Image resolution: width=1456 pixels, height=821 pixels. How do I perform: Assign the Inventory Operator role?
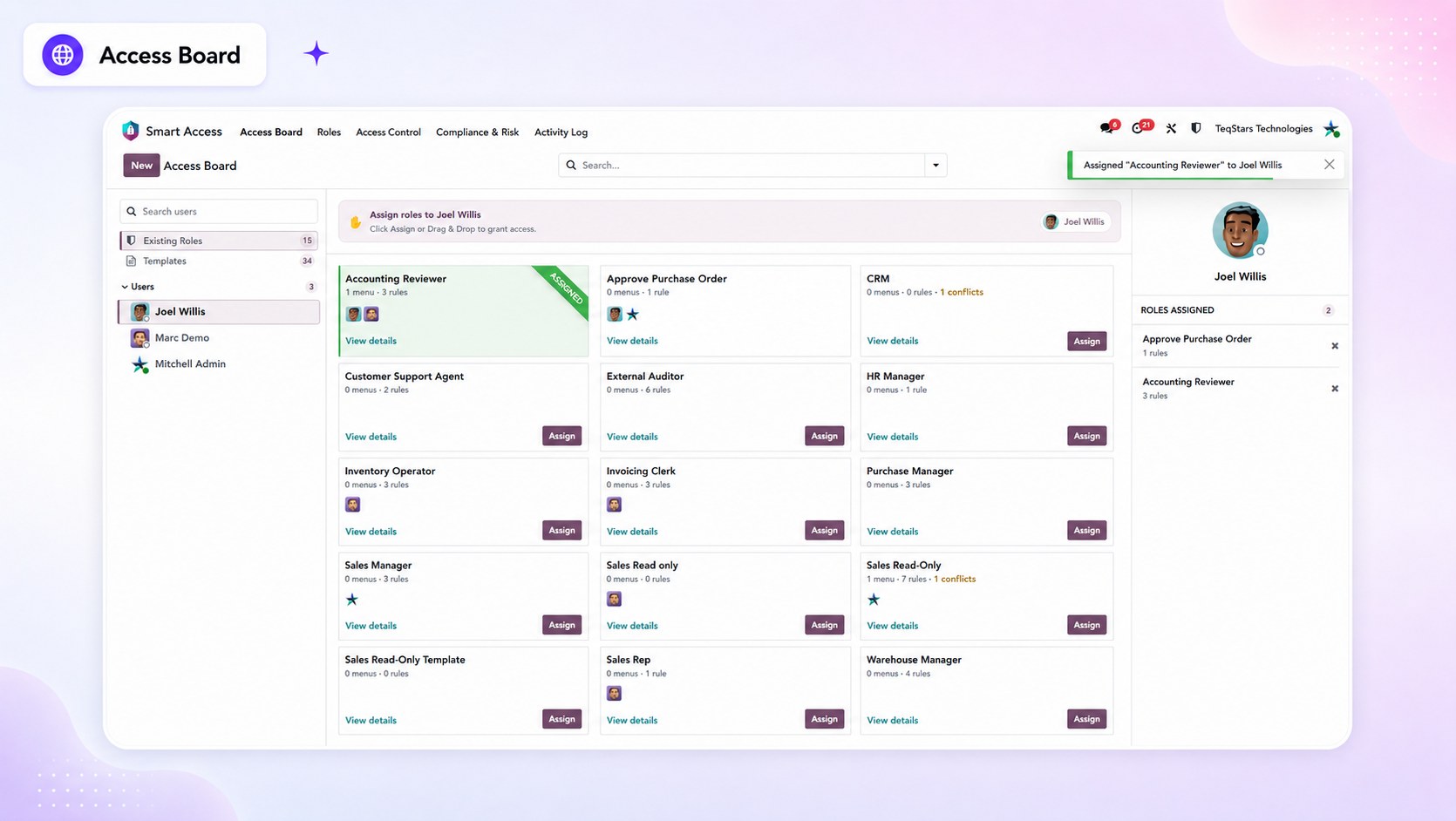pyautogui.click(x=561, y=530)
